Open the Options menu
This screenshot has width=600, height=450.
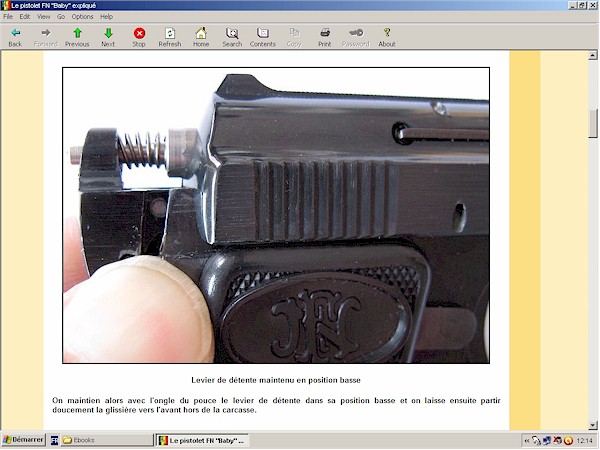pos(82,16)
